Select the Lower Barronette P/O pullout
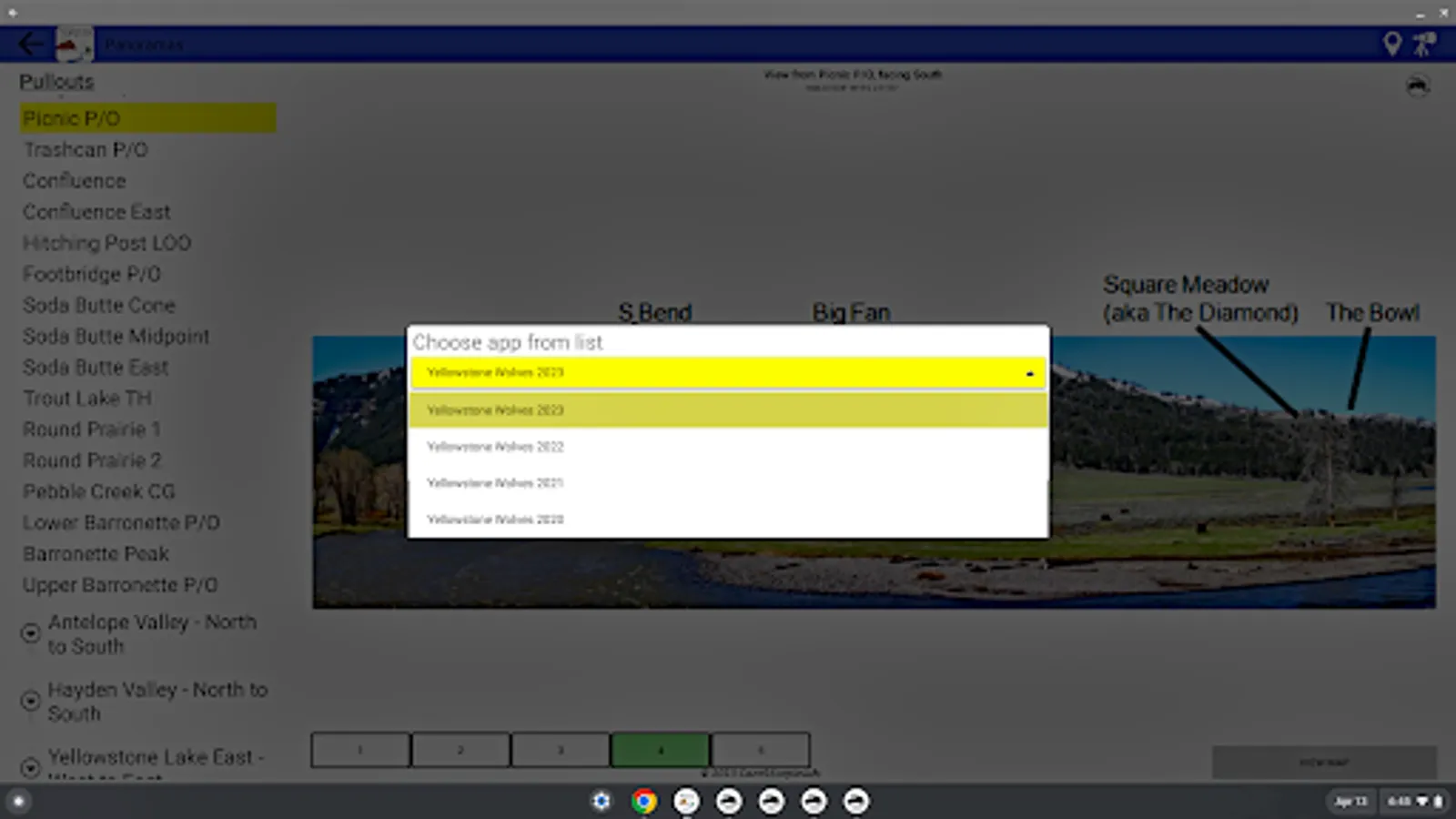This screenshot has width=1456, height=819. click(121, 523)
